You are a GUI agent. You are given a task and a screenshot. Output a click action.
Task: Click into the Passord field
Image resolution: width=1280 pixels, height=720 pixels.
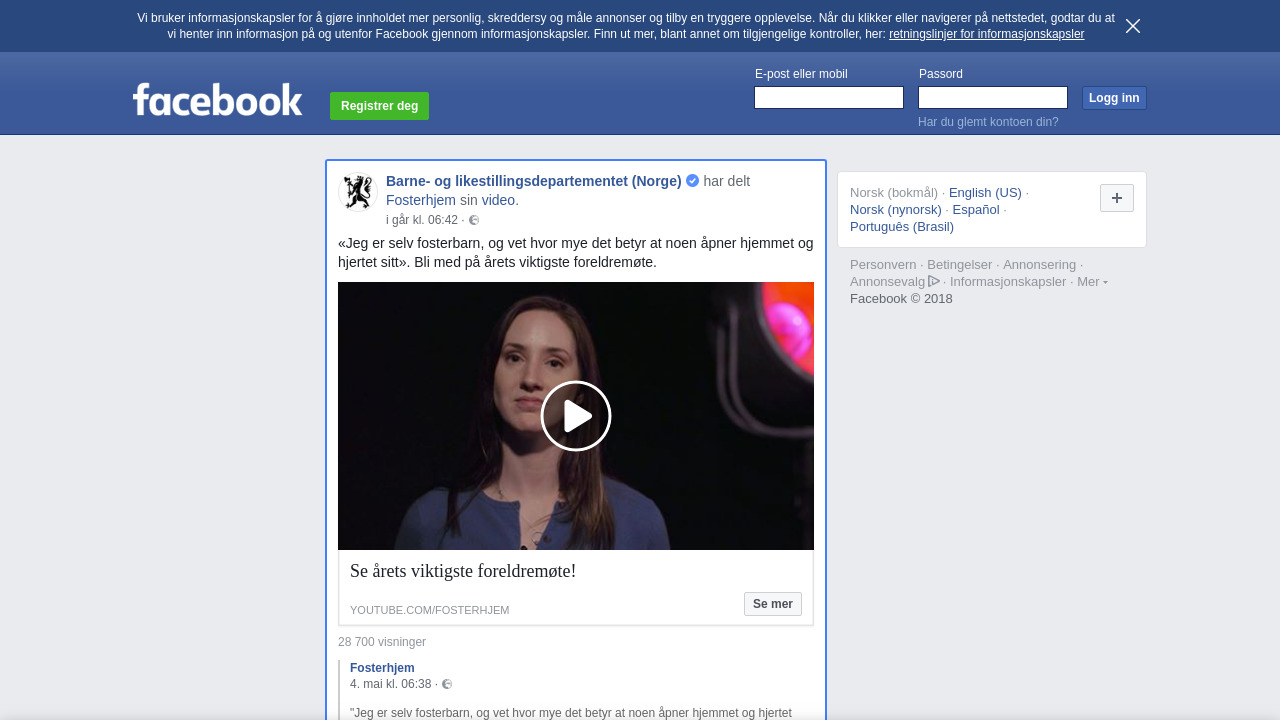click(x=992, y=97)
